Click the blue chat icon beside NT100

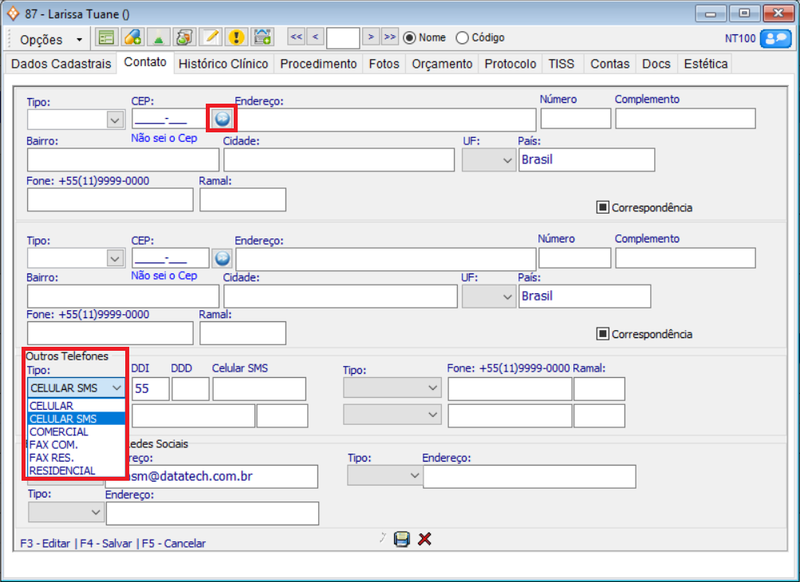tap(775, 38)
